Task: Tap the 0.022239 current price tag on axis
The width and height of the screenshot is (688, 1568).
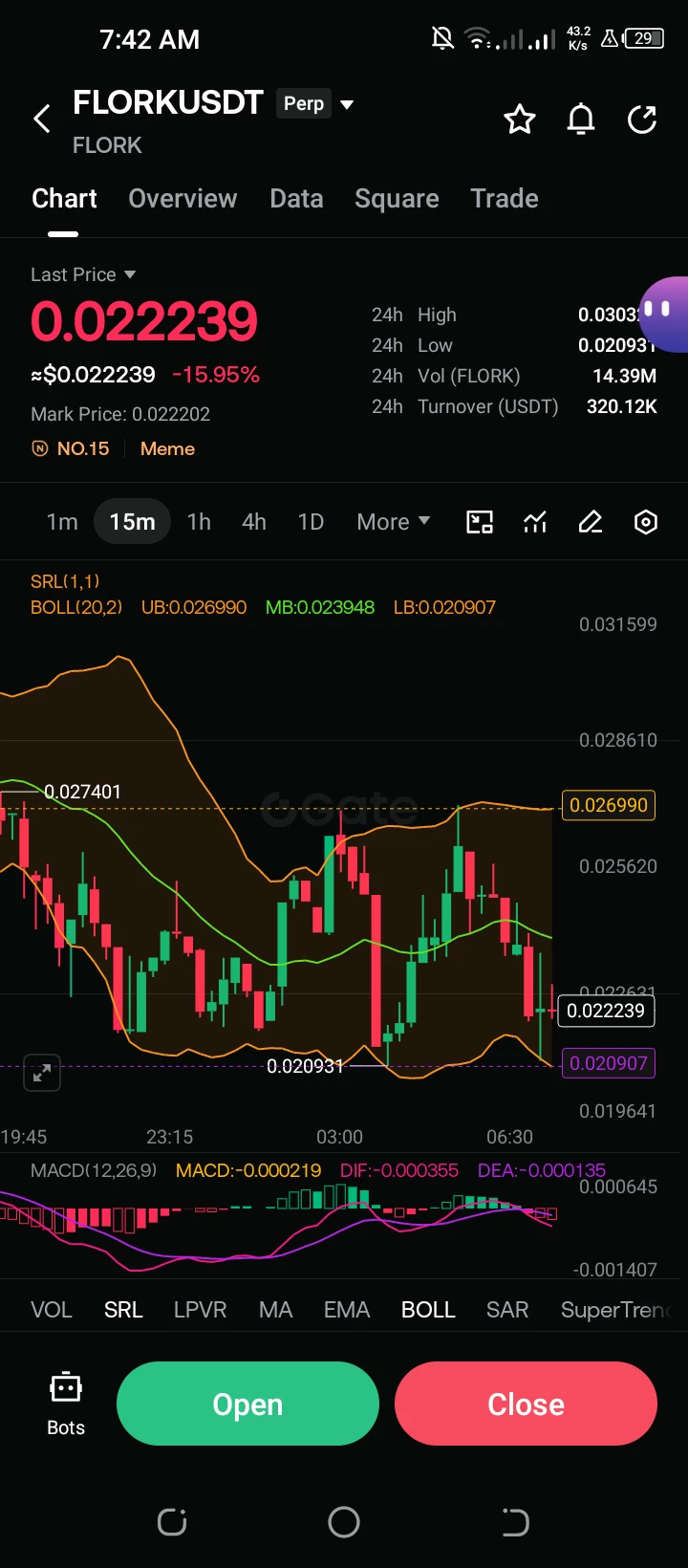Action: coord(606,1011)
